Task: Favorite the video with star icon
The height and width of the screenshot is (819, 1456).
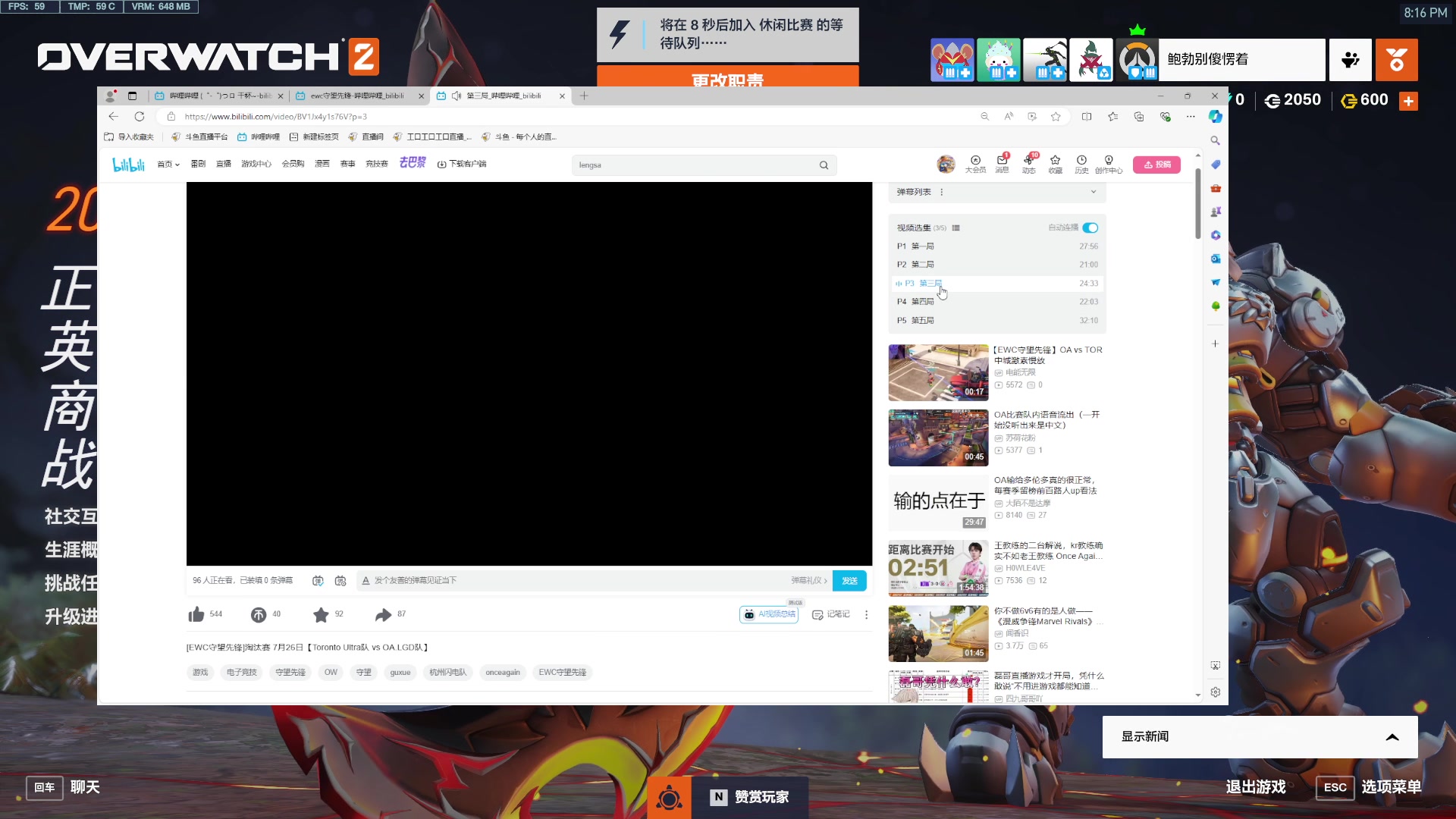Action: point(321,614)
